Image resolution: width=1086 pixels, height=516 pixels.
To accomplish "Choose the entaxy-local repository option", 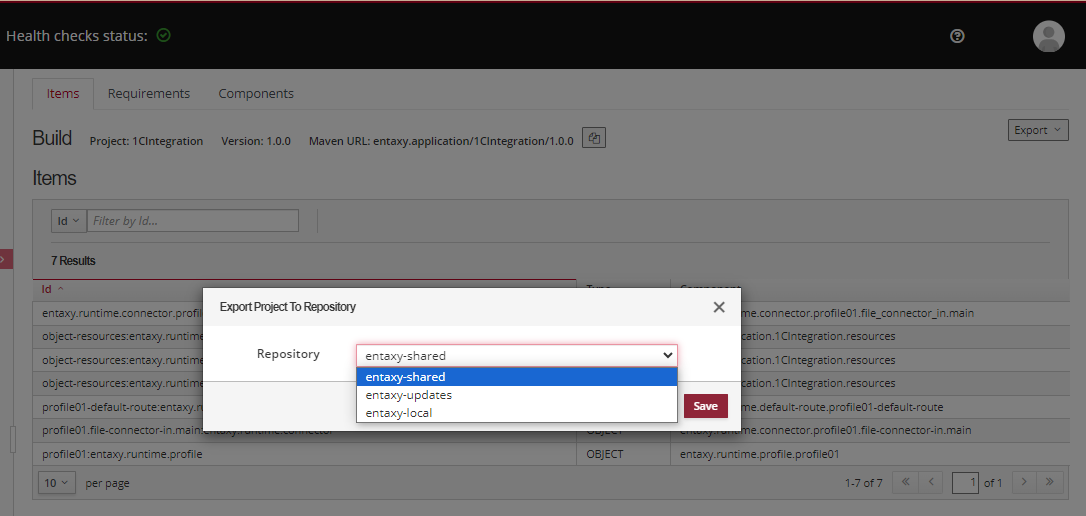I will click(x=399, y=412).
